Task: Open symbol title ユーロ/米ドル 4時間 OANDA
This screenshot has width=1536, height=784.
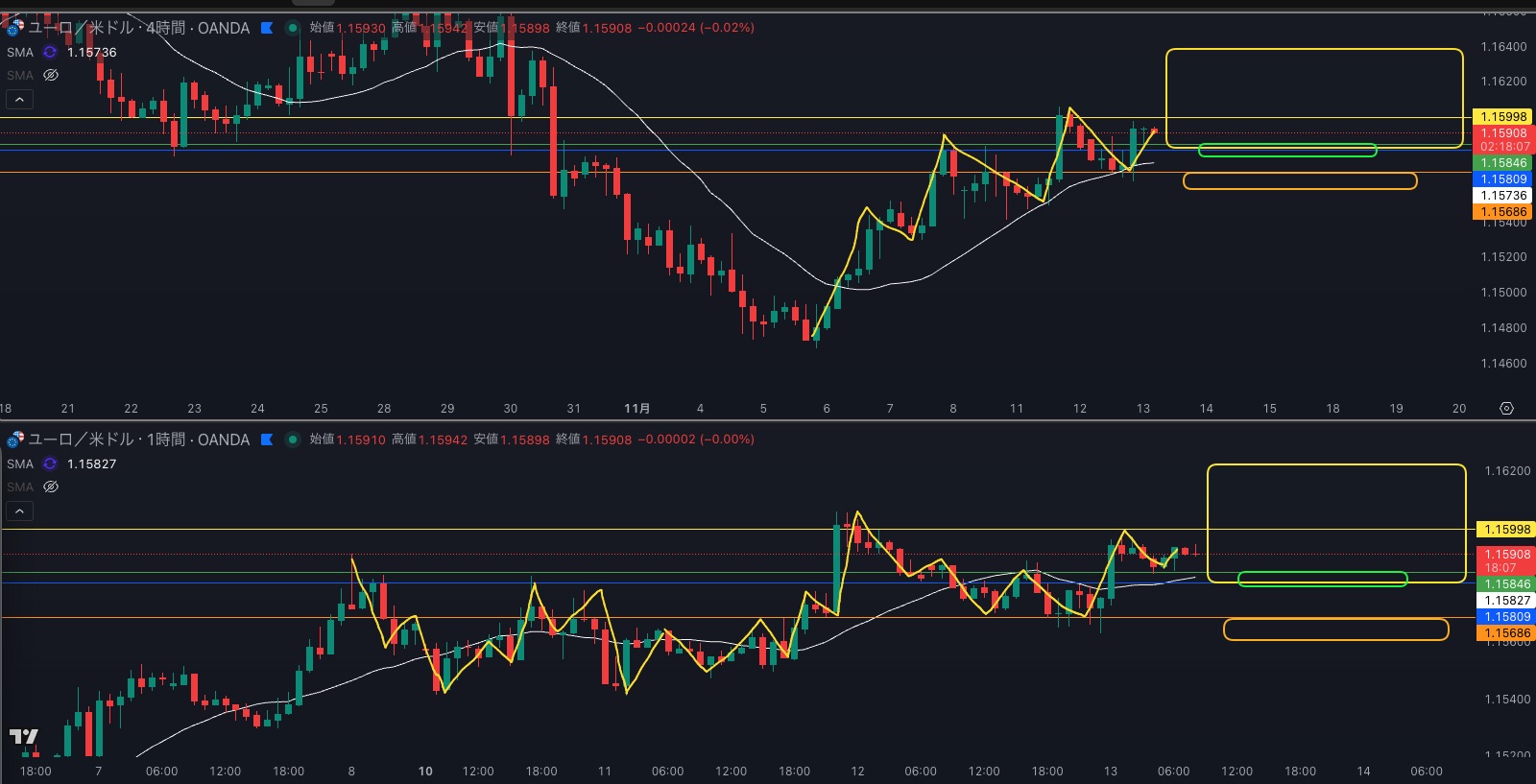Action: [139, 28]
